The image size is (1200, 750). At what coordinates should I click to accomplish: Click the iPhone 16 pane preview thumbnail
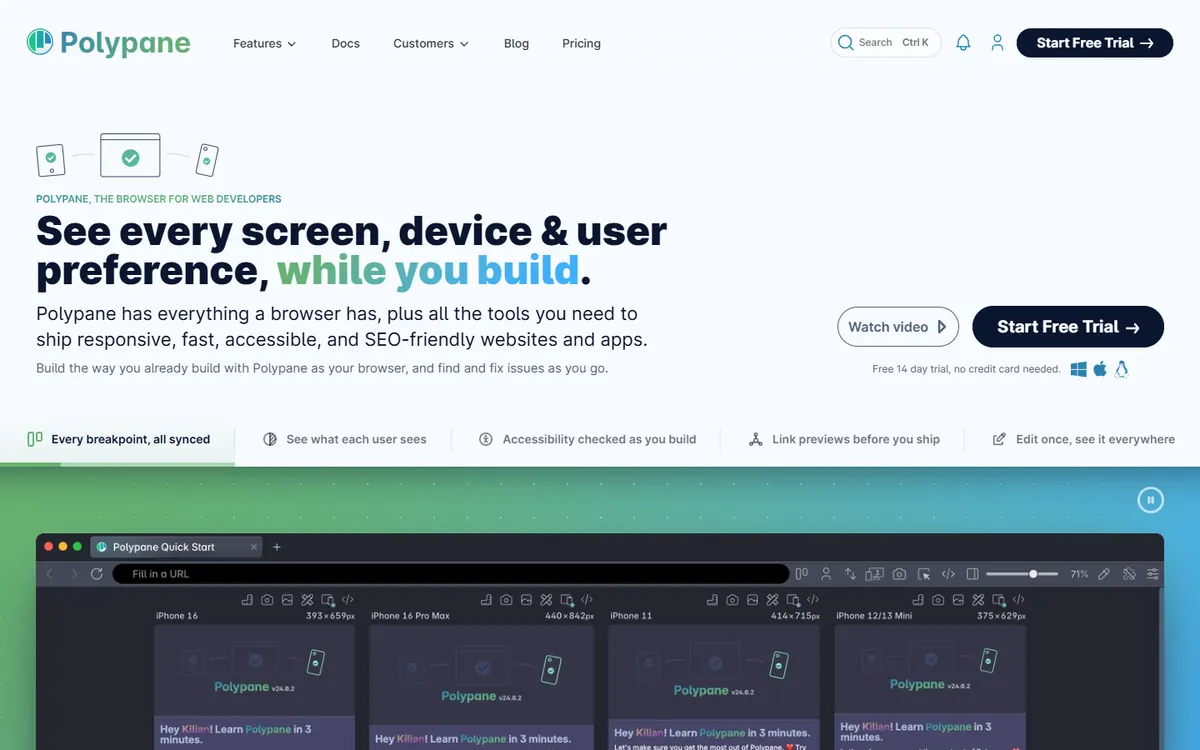[255, 687]
